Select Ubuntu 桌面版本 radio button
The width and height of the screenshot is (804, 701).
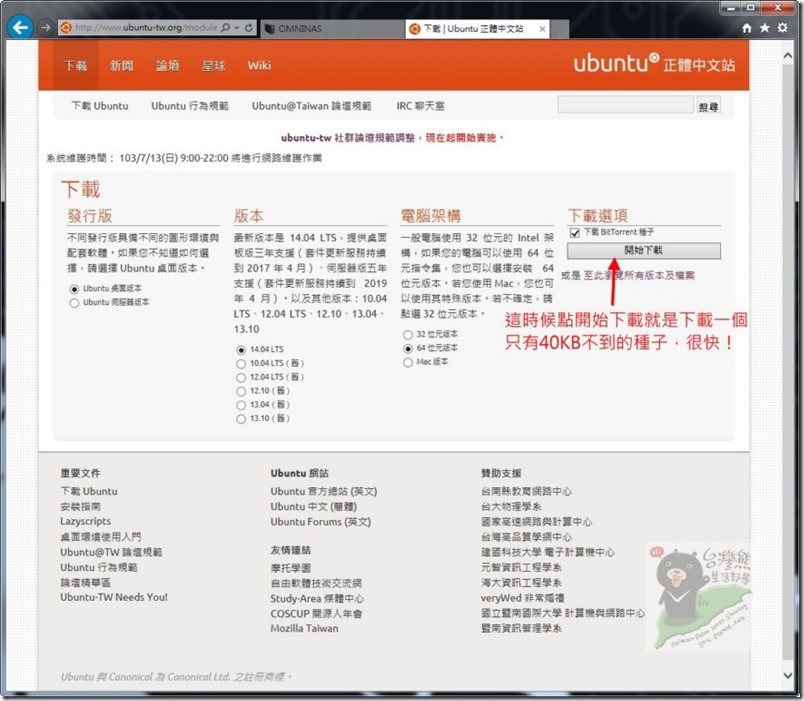tap(74, 289)
